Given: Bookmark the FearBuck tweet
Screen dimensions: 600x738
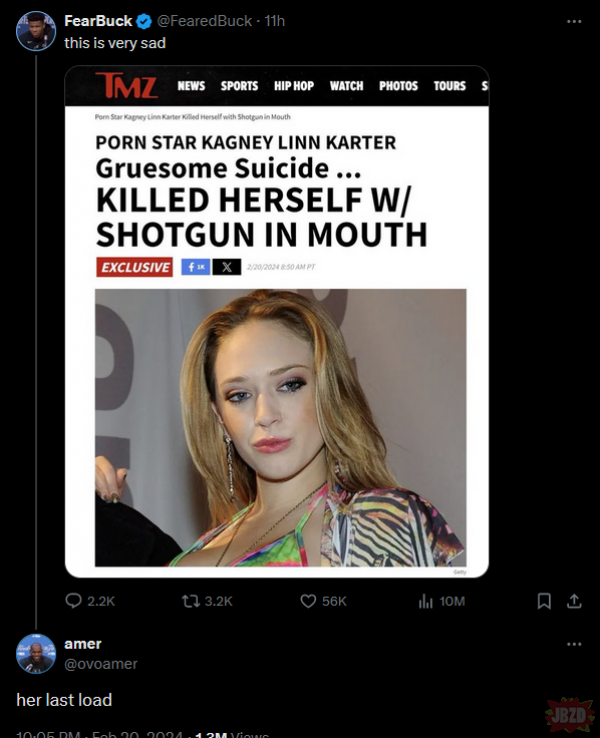Looking at the screenshot, I should [544, 601].
